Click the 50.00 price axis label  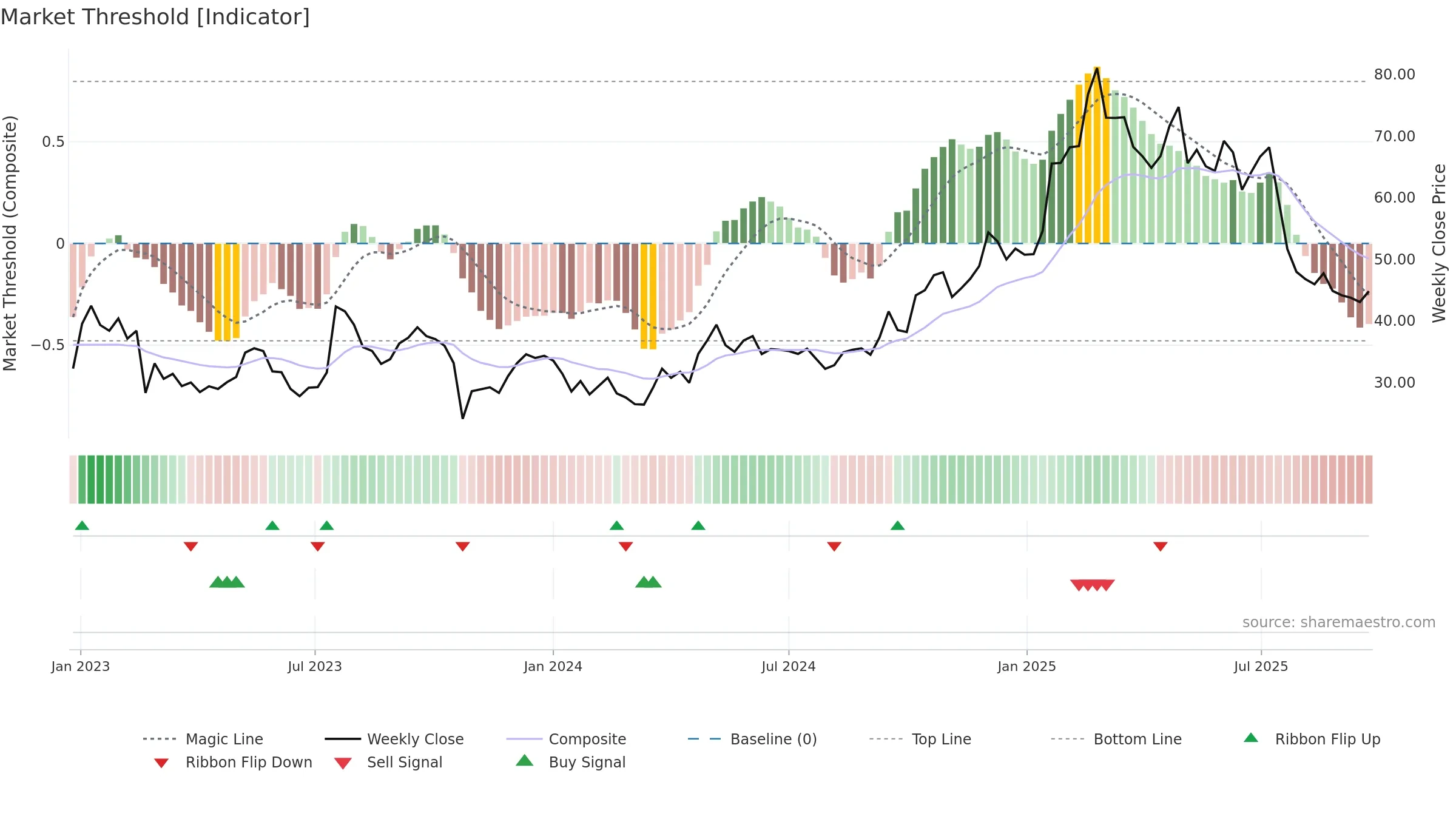[1395, 260]
